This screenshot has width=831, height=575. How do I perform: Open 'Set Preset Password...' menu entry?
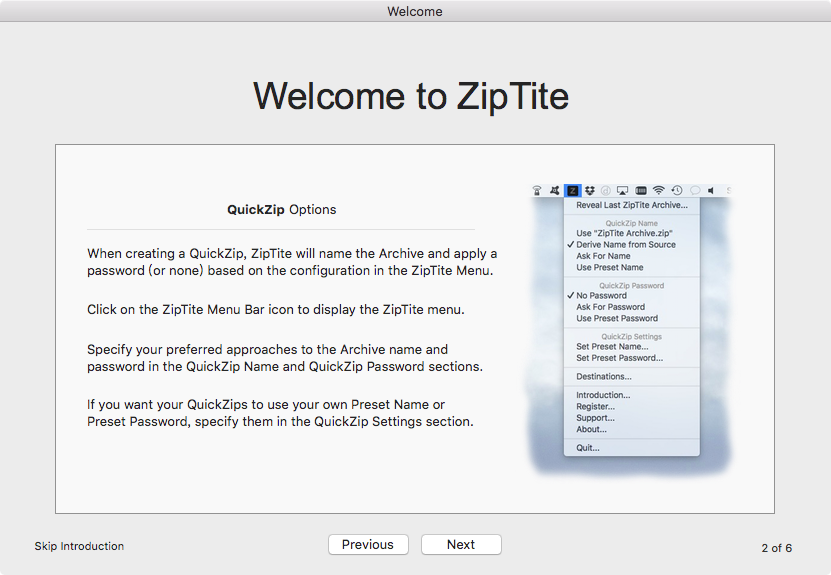632,358
